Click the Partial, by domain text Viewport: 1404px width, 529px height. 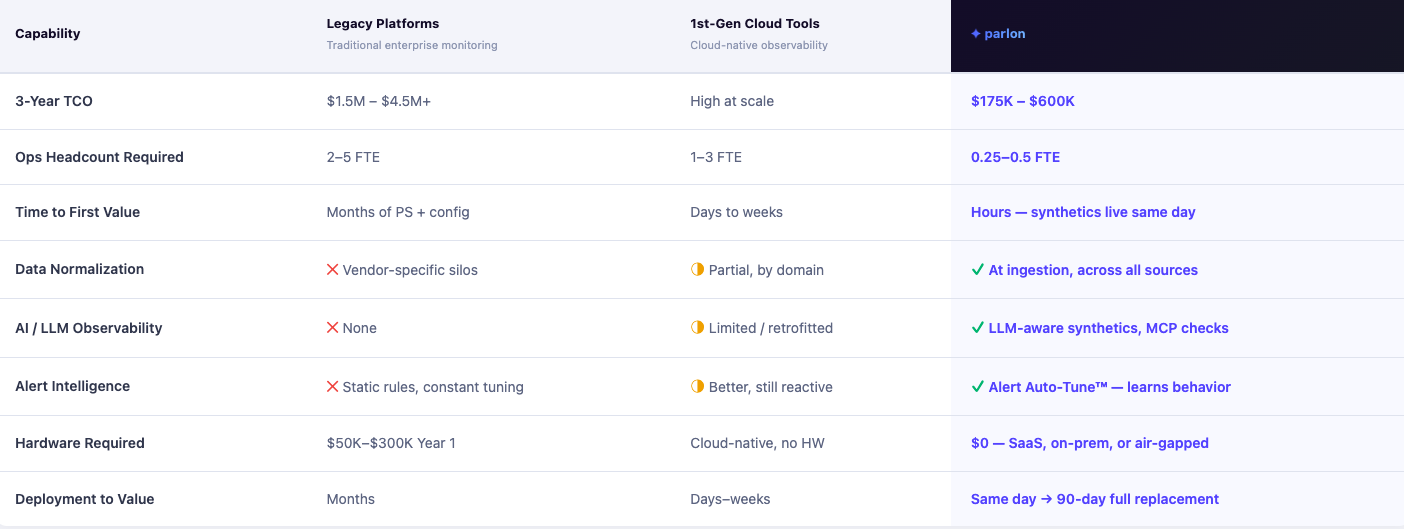[766, 270]
